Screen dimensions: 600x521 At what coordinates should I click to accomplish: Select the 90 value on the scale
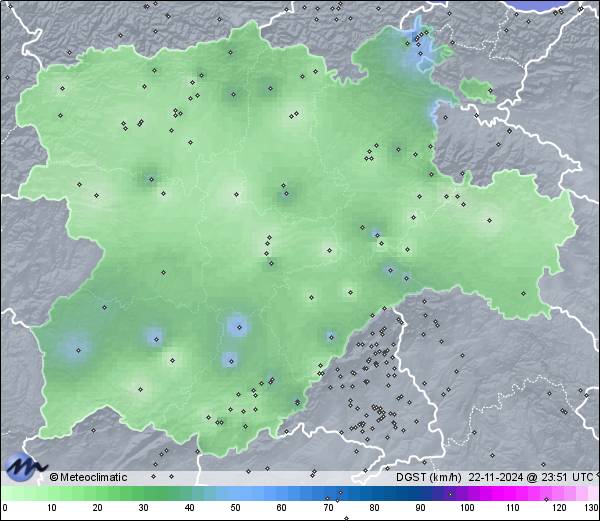click(420, 508)
